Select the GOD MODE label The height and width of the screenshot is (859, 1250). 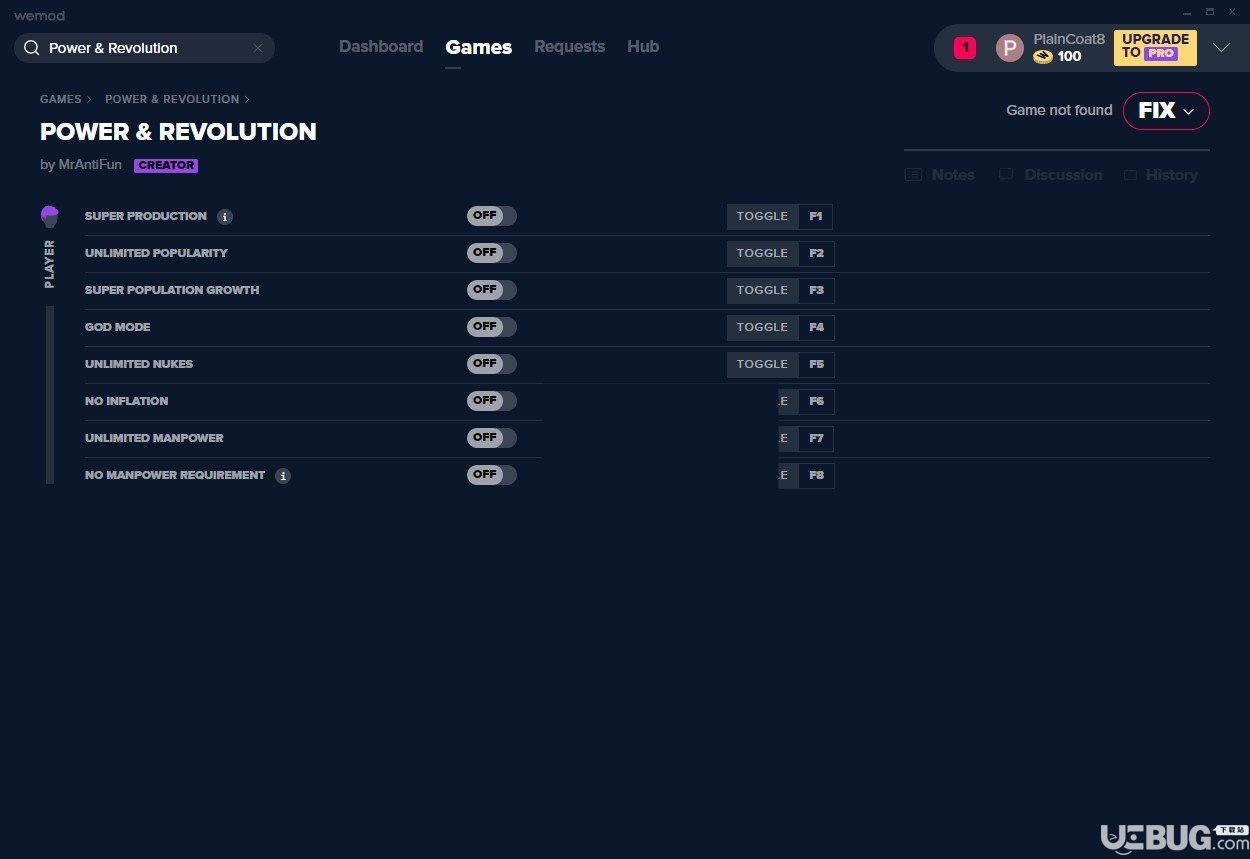118,327
